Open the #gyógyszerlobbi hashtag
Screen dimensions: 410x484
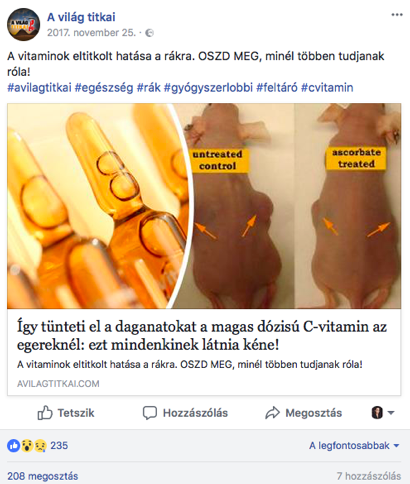(x=208, y=88)
